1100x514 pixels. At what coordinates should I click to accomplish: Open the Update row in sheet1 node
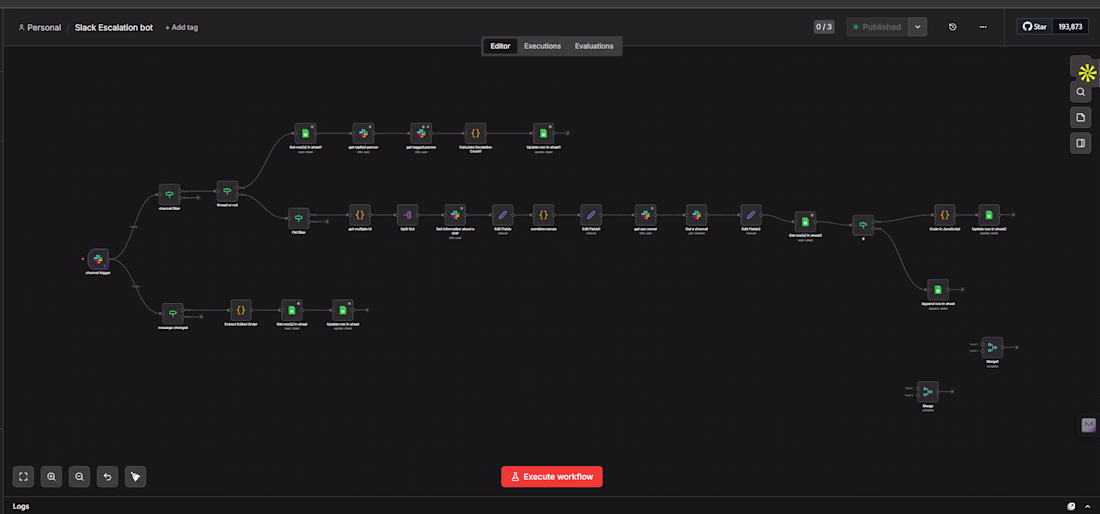tap(544, 133)
